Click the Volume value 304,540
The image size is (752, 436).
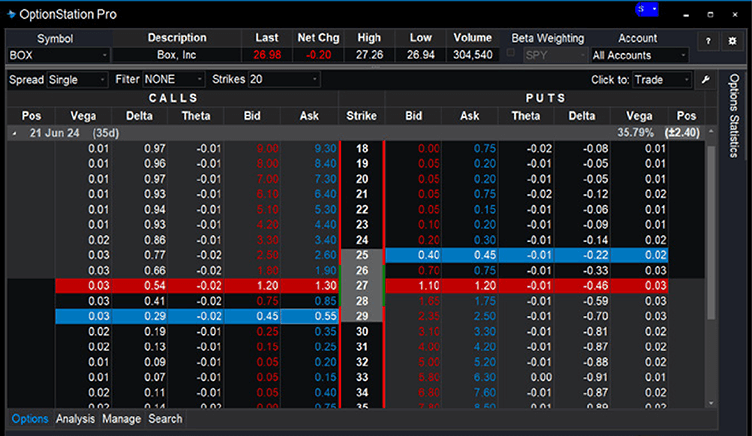(x=473, y=55)
